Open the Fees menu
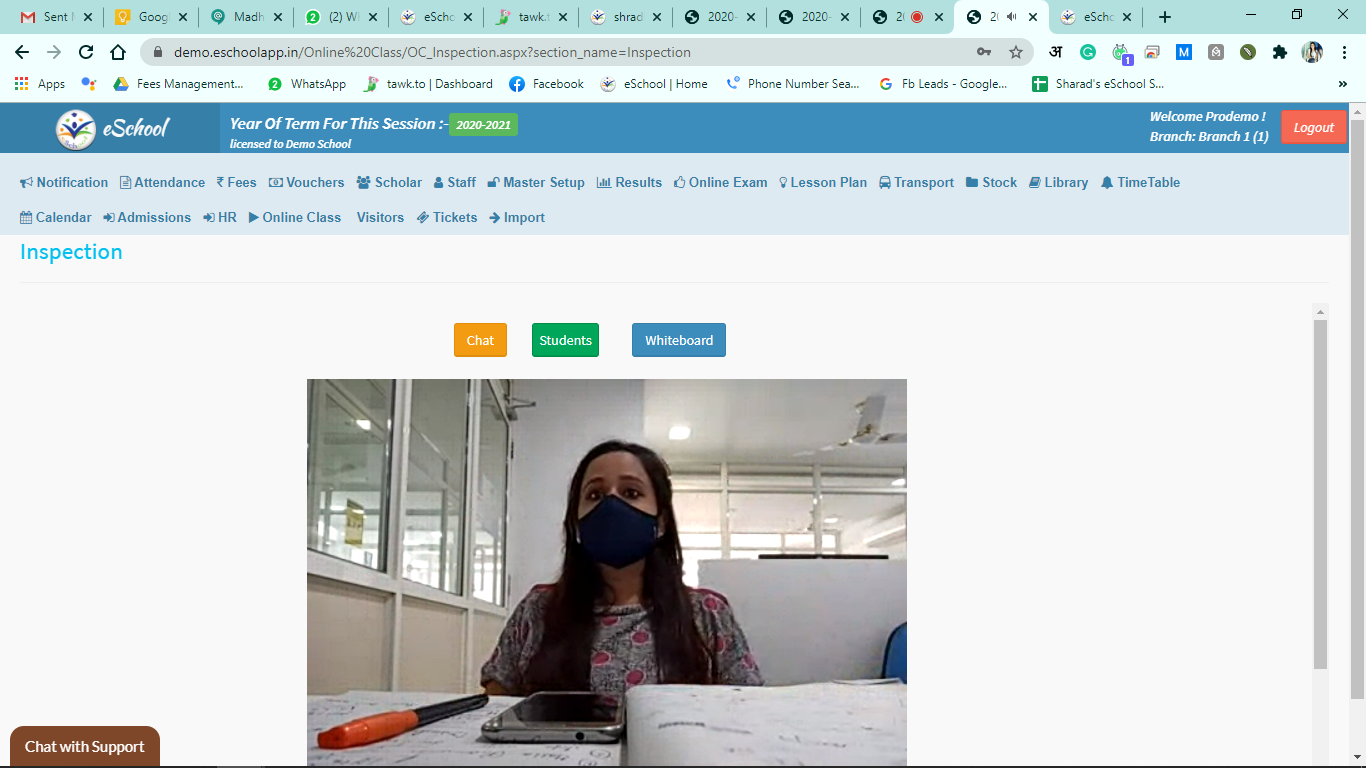 coord(236,182)
